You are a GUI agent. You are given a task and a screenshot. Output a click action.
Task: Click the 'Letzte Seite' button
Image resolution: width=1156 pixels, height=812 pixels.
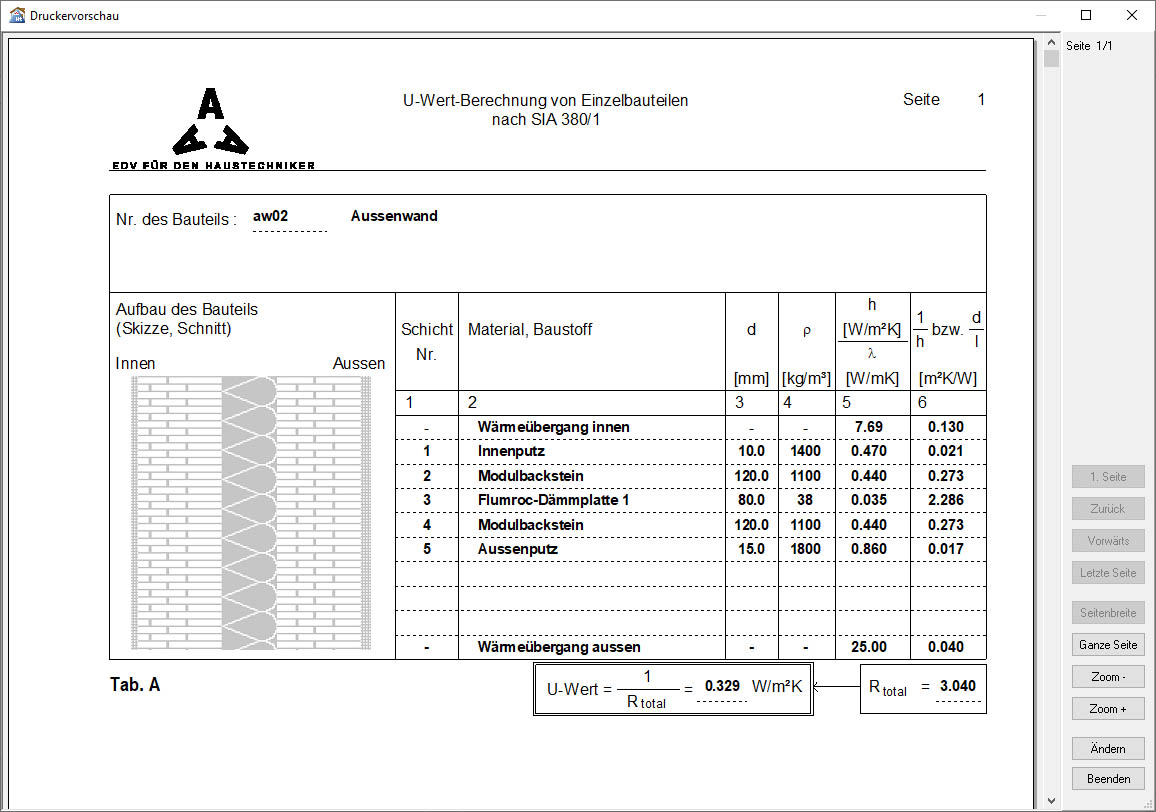coord(1108,572)
